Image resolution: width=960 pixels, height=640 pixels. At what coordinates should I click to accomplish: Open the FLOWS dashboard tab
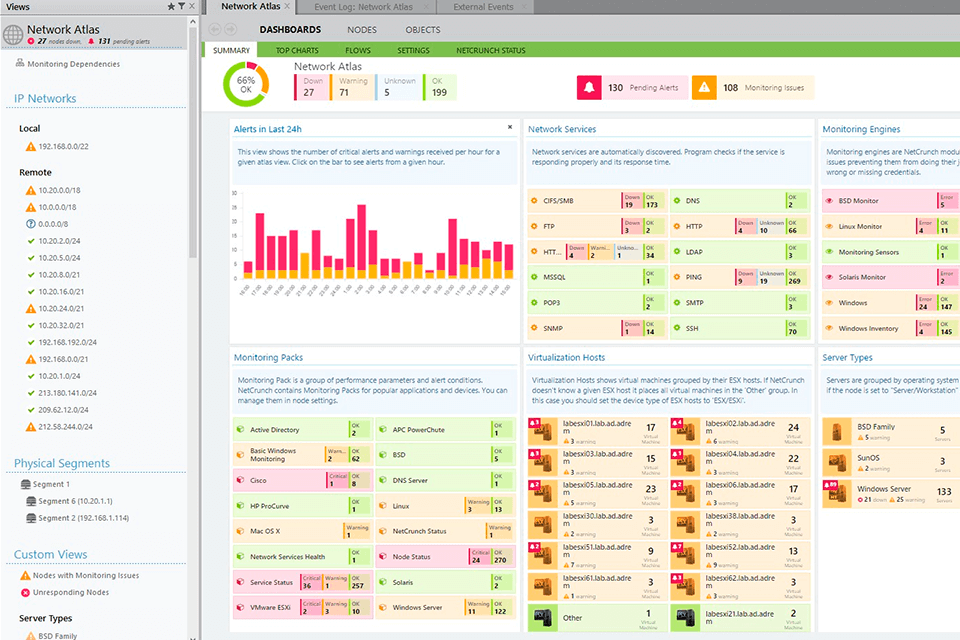[x=358, y=50]
